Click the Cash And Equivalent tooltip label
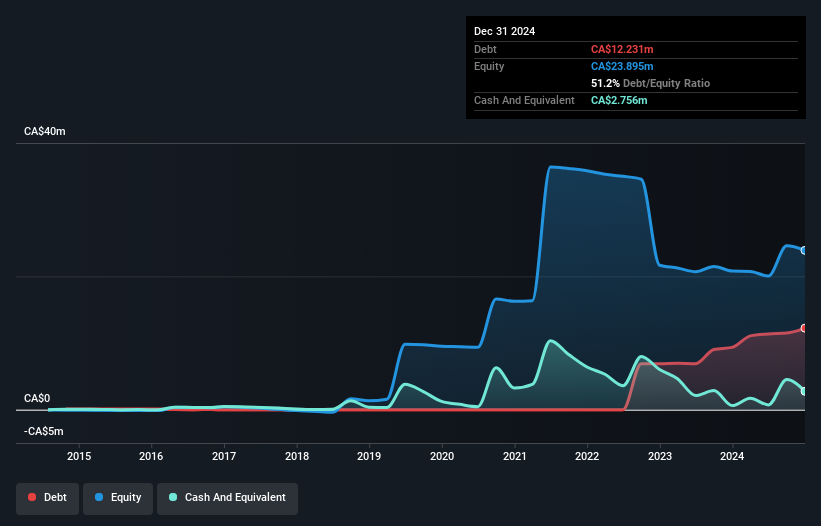Image resolution: width=821 pixels, height=526 pixels. point(524,100)
